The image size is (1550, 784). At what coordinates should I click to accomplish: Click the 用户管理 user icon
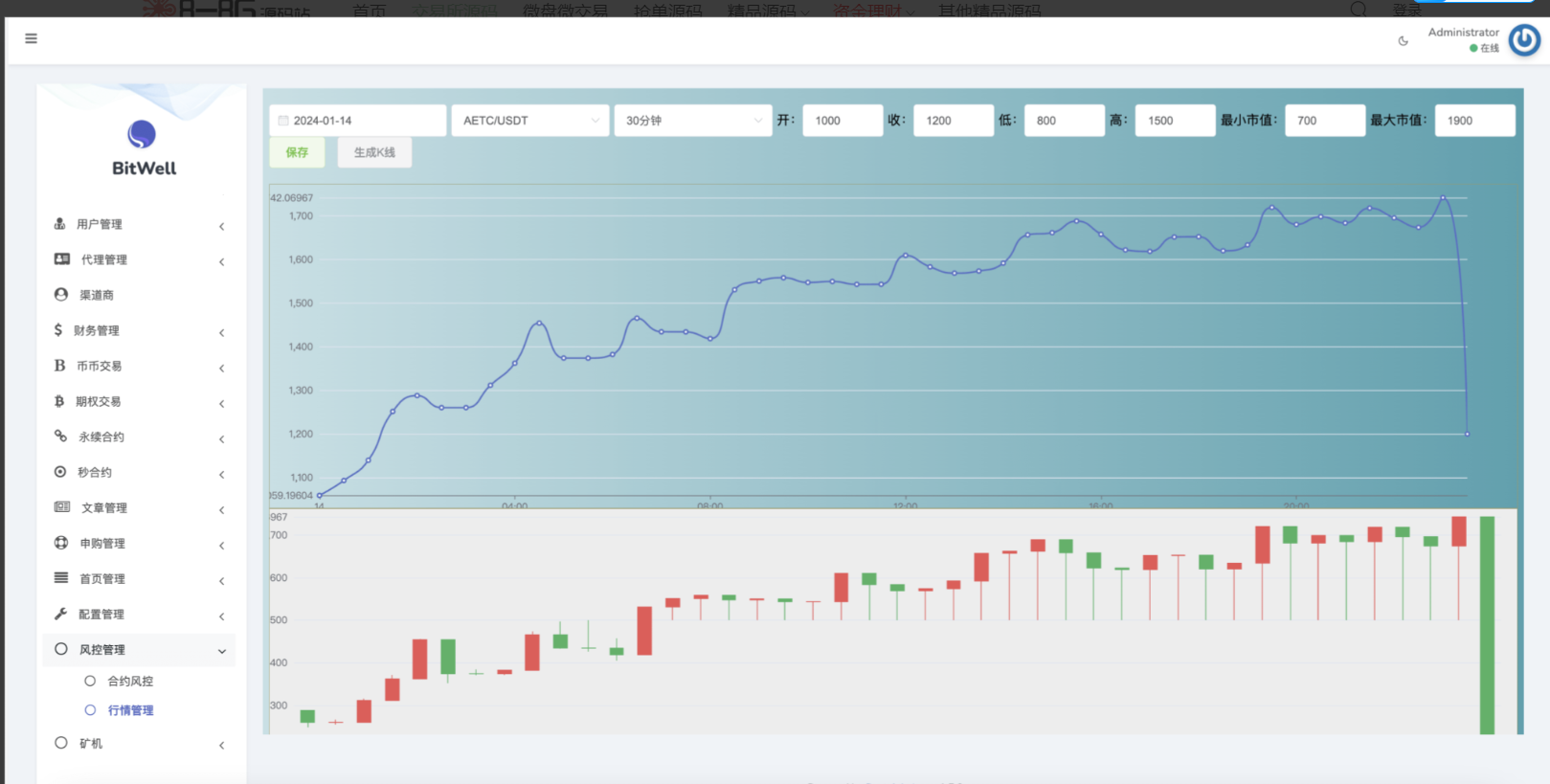pyautogui.click(x=60, y=224)
